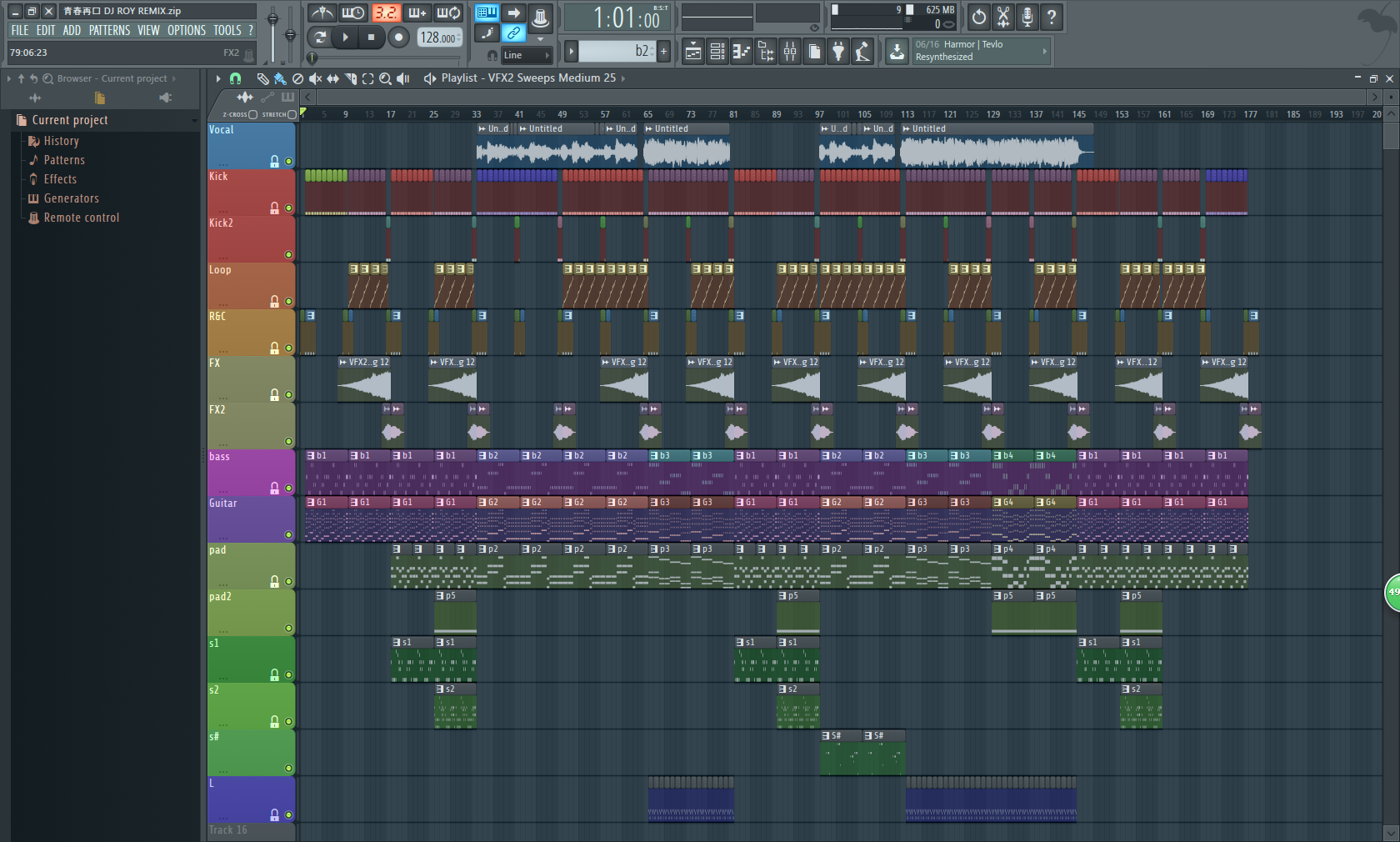This screenshot has width=1400, height=842.
Task: Select the Paint brush tool in playlist
Action: tap(280, 78)
